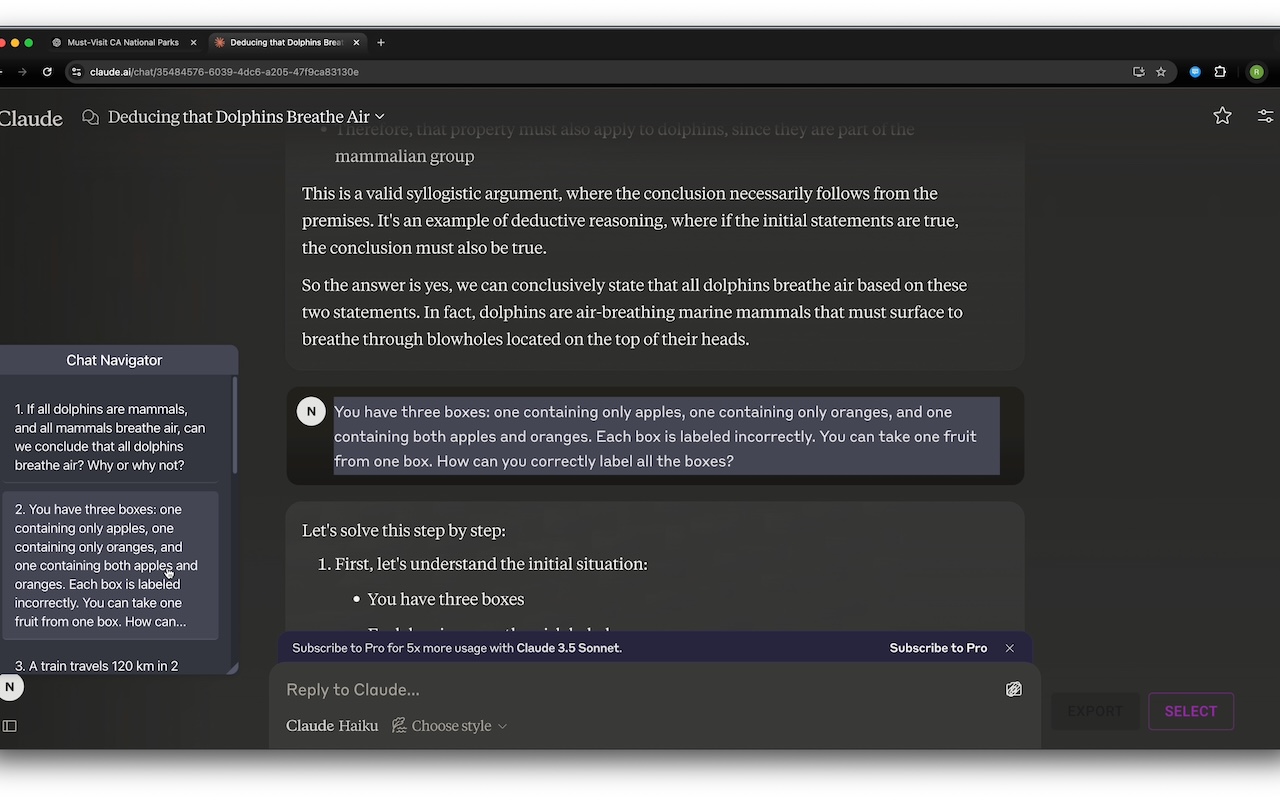1280x800 pixels.
Task: Open the blue extension icon in the toolbar
Action: [x=1194, y=72]
